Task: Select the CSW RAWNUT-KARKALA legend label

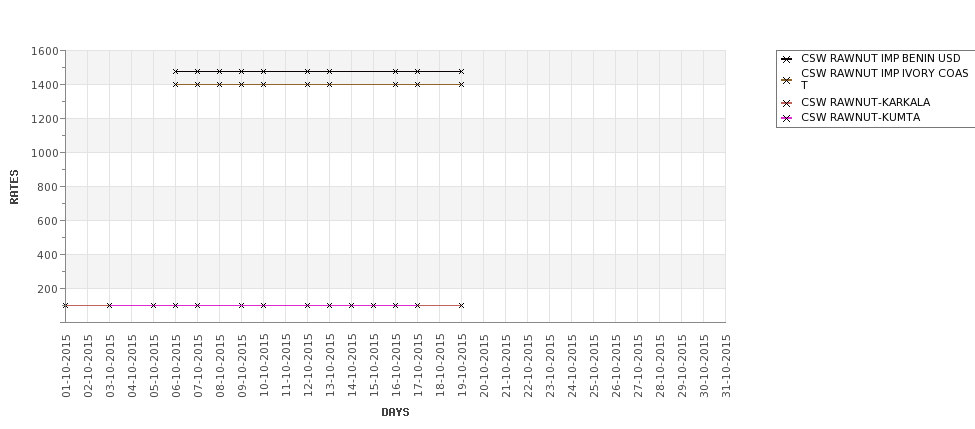Action: click(865, 103)
